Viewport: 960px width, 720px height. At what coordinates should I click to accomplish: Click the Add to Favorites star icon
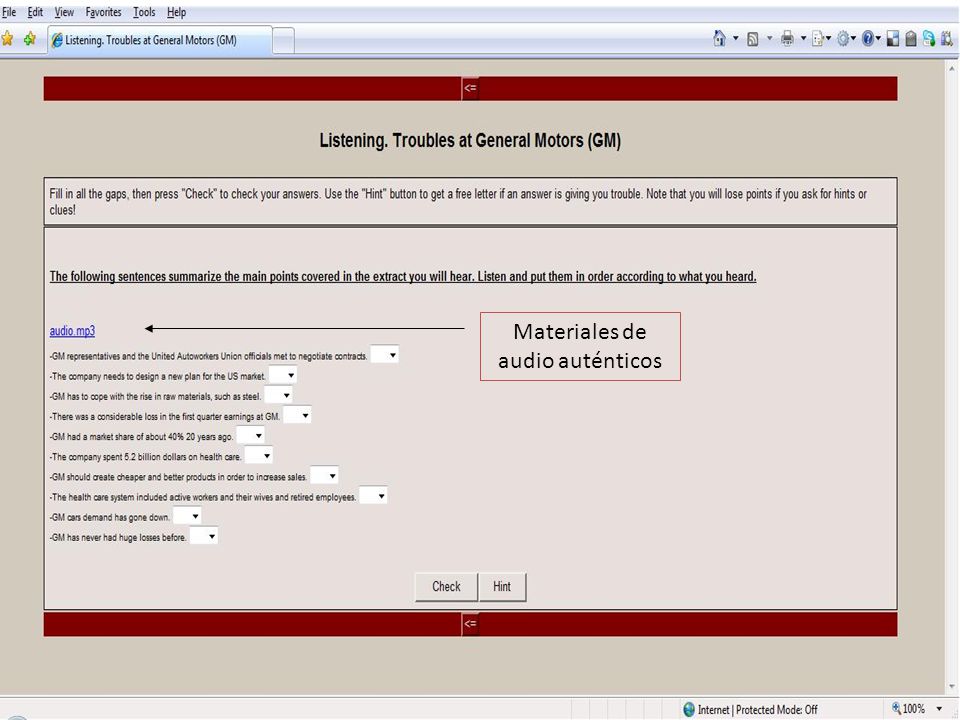pyautogui.click(x=29, y=39)
